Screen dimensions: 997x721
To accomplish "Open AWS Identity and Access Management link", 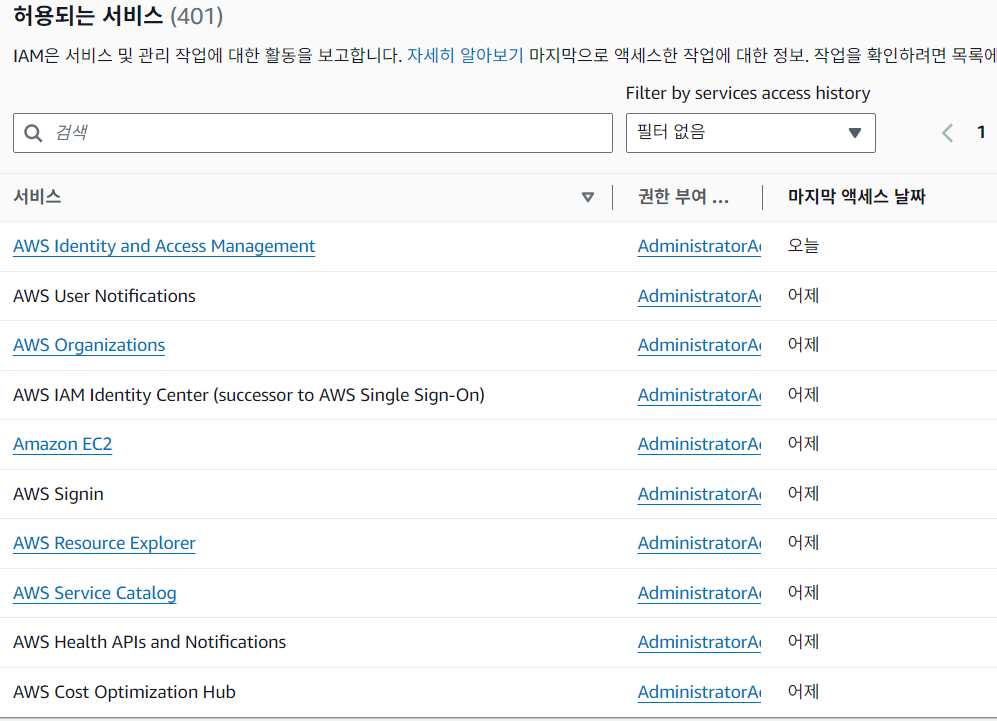I will [164, 246].
